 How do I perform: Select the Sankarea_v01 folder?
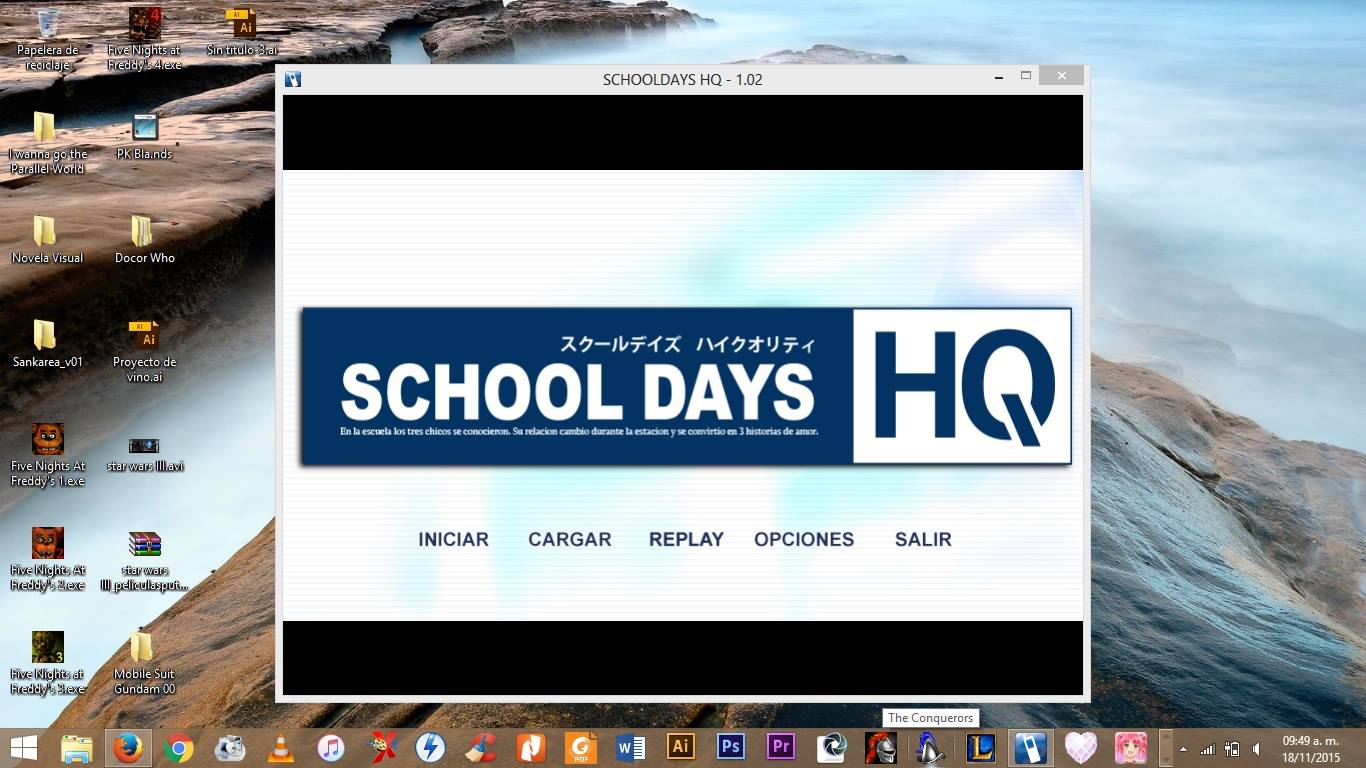pyautogui.click(x=47, y=344)
